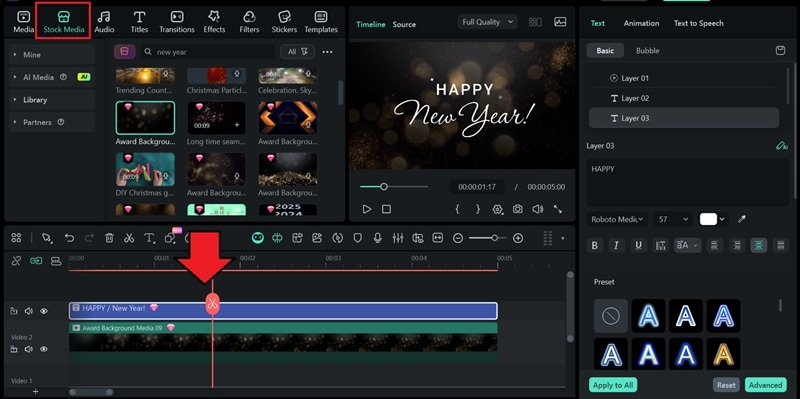Select the highlighted Award Background thumbnail
The height and width of the screenshot is (399, 800).
pyautogui.click(x=145, y=118)
